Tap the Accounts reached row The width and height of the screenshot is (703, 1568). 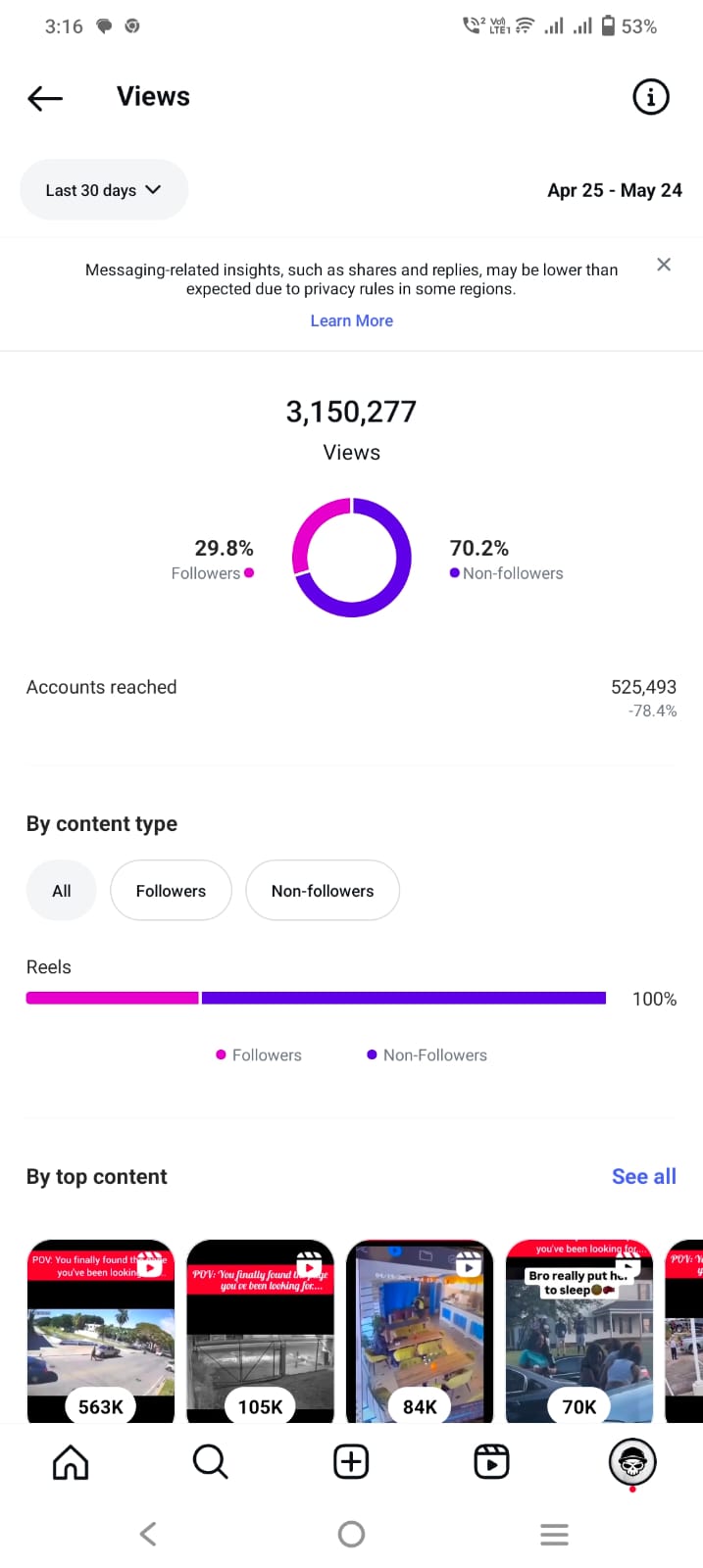[351, 698]
